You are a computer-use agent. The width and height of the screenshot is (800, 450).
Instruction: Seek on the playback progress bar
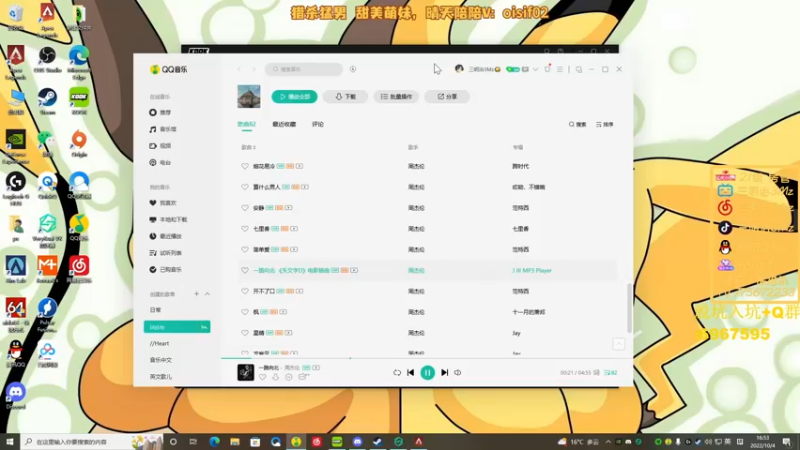[427, 358]
